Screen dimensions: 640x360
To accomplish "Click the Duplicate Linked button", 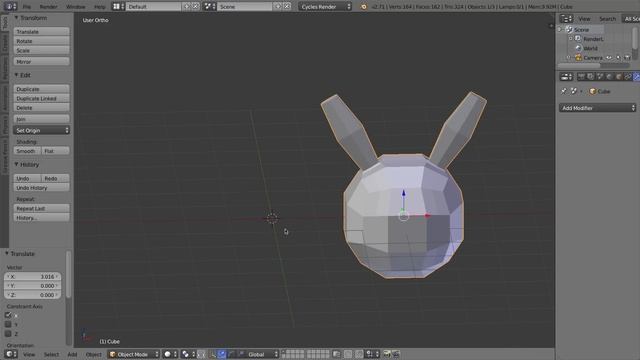I will [x=42, y=98].
